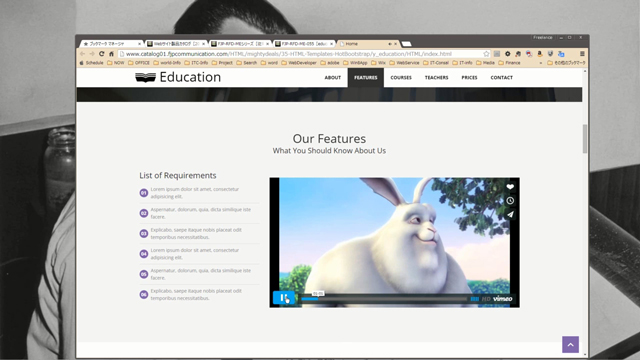This screenshot has height=360, width=640.
Task: Go to the browser Home icon
Action: pos(111,54)
